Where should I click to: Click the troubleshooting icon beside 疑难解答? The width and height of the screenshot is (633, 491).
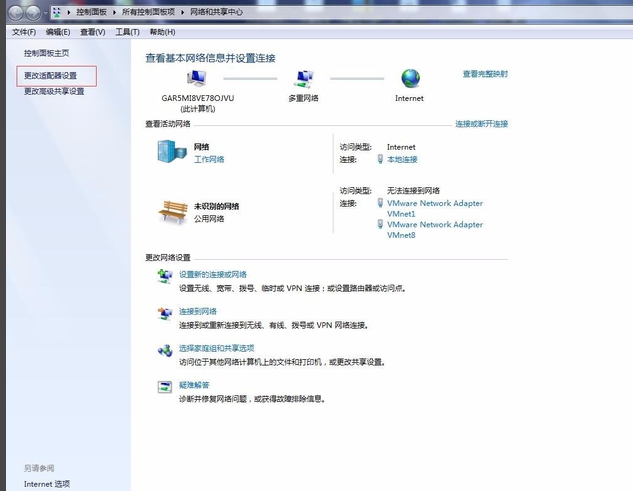pos(165,387)
